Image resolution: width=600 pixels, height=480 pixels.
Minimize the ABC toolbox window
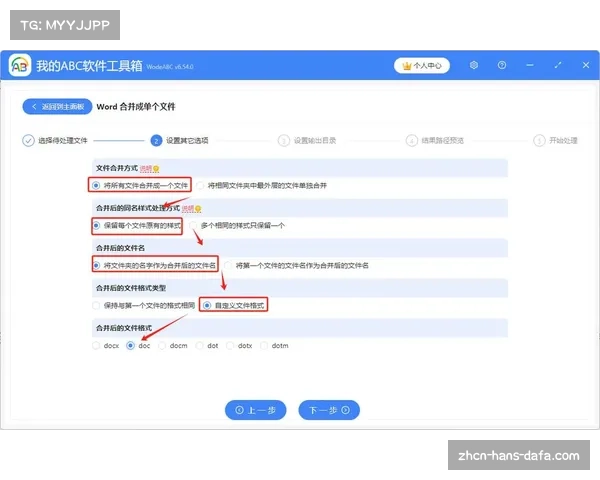(530, 65)
